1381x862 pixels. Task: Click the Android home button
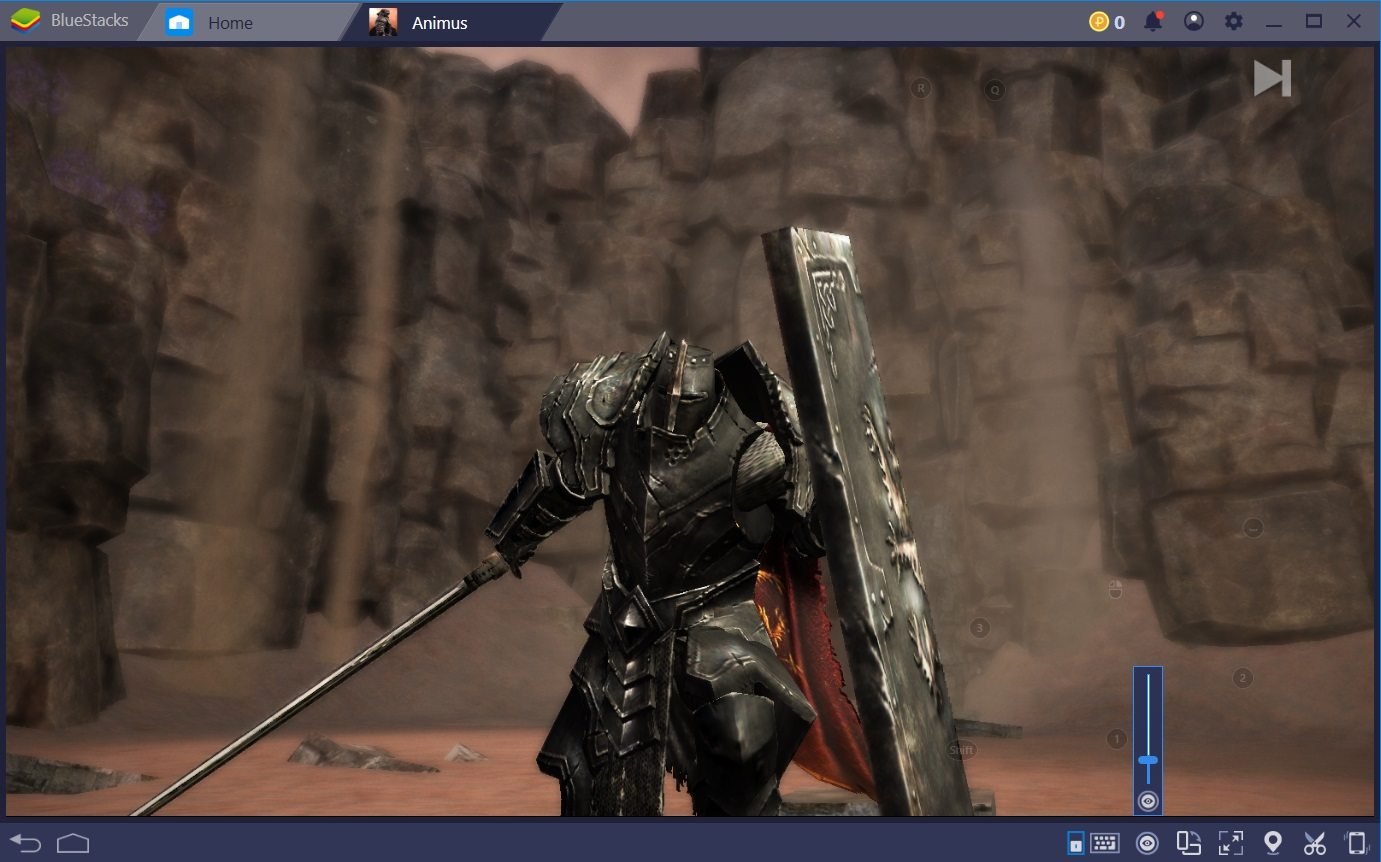[73, 843]
